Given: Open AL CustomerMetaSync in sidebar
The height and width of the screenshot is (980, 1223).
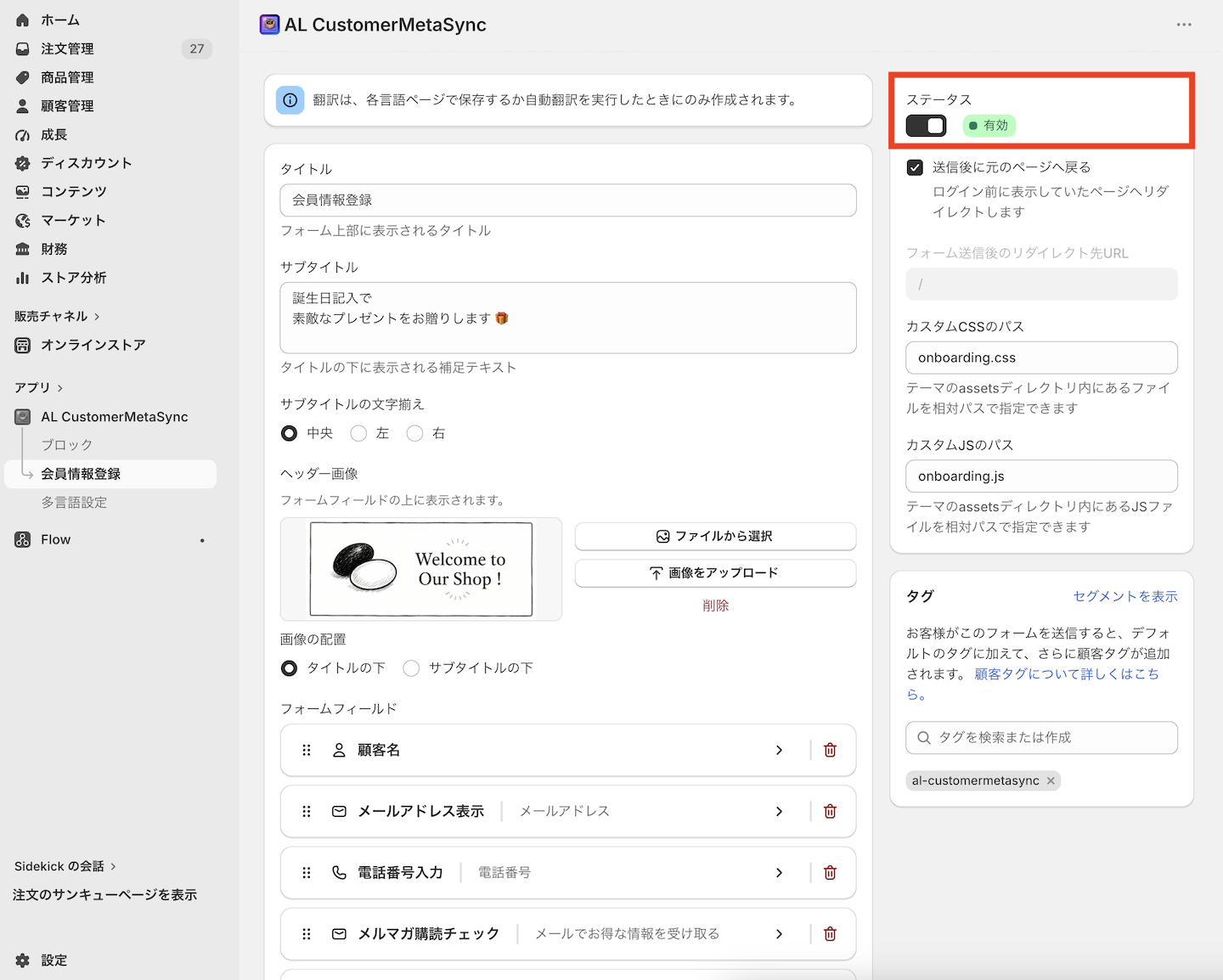Looking at the screenshot, I should pos(115,417).
